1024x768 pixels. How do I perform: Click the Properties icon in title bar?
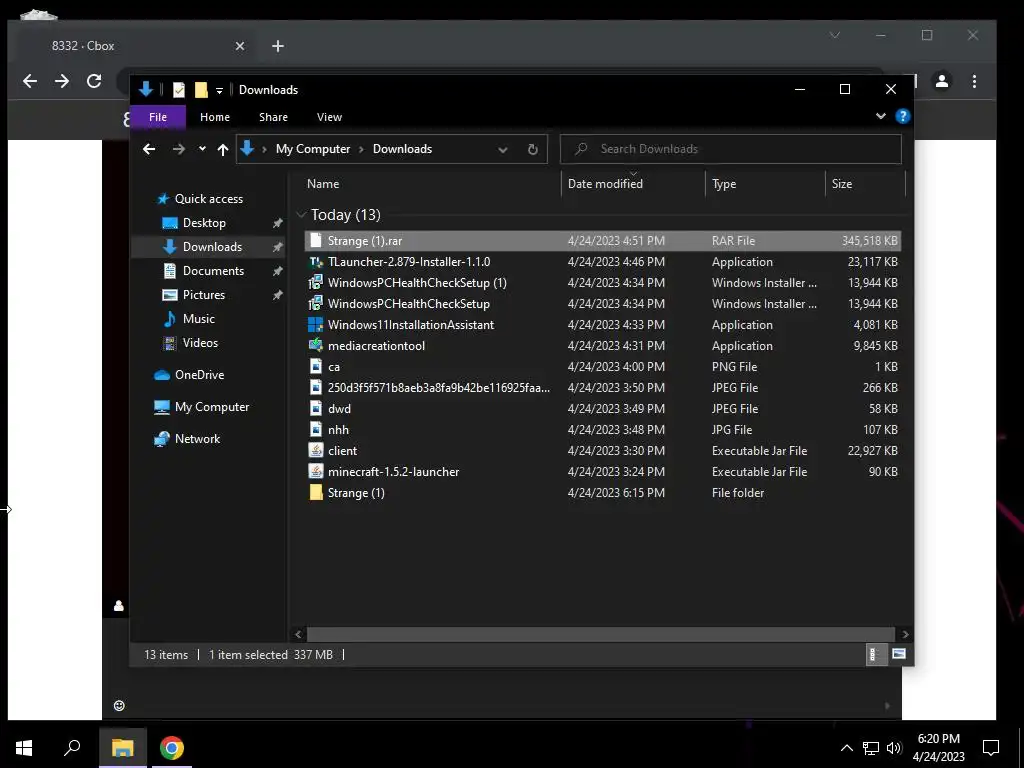click(178, 89)
